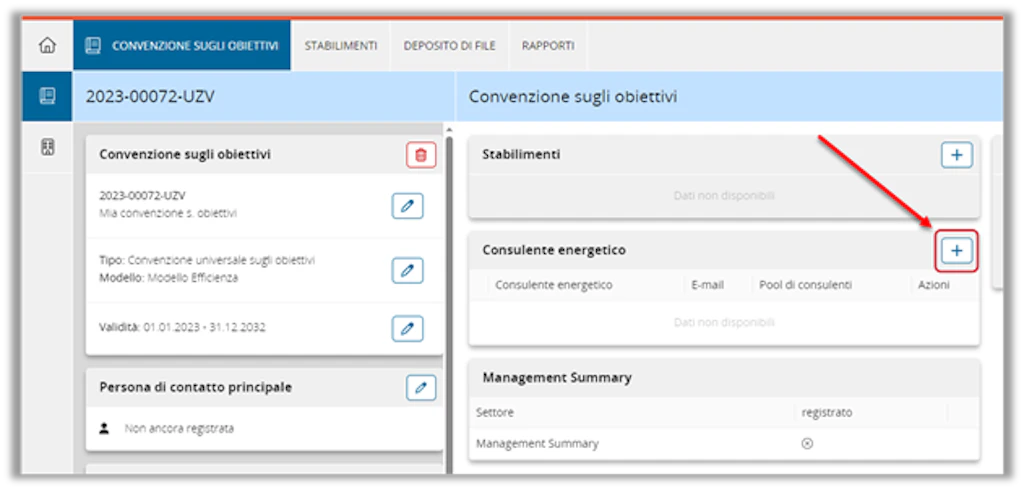The height and width of the screenshot is (490, 1024).
Task: Click the Pool di consulenti column header
Action: click(805, 286)
